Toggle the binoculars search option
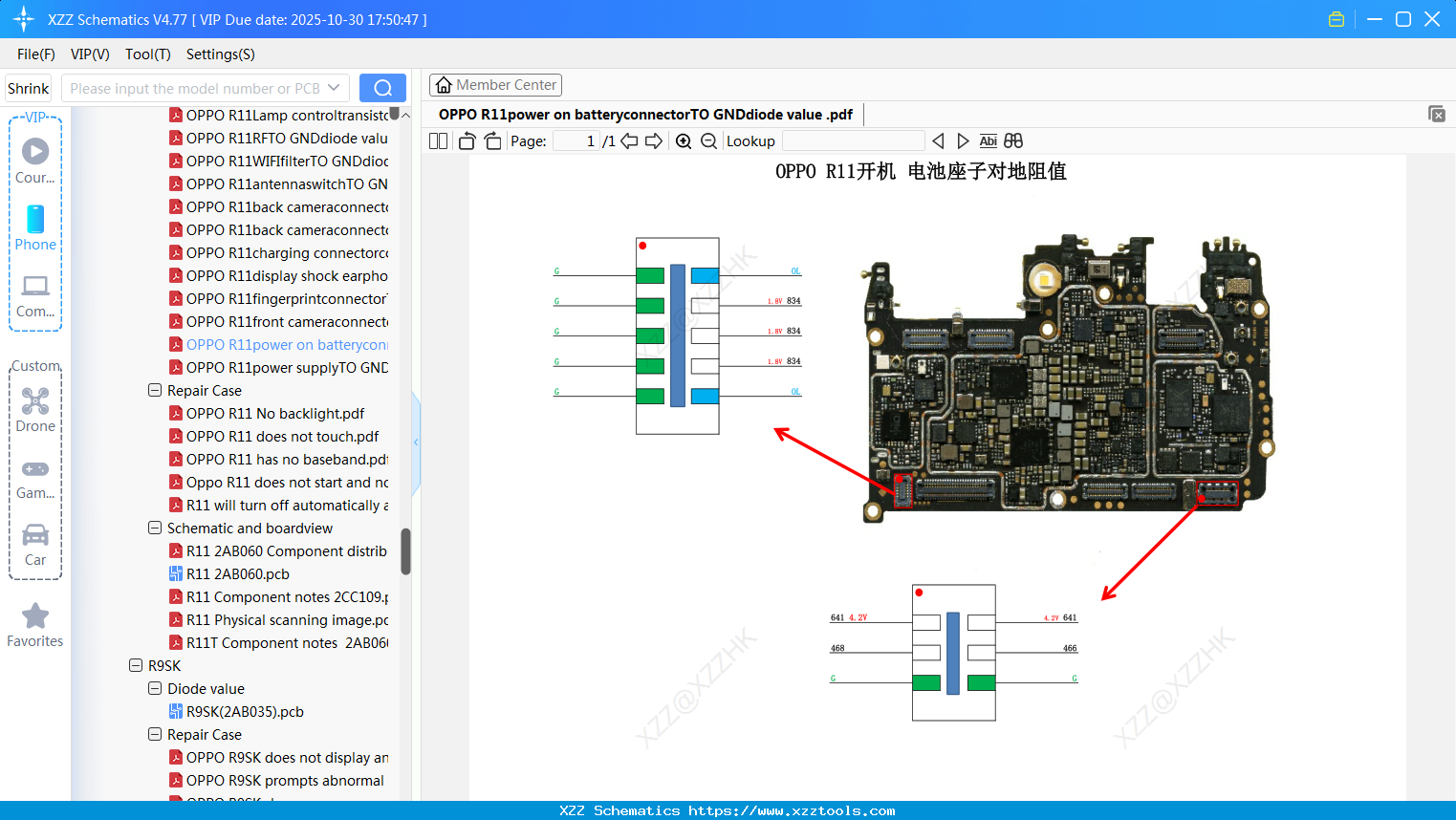Viewport: 1456px width, 820px height. (x=1012, y=140)
